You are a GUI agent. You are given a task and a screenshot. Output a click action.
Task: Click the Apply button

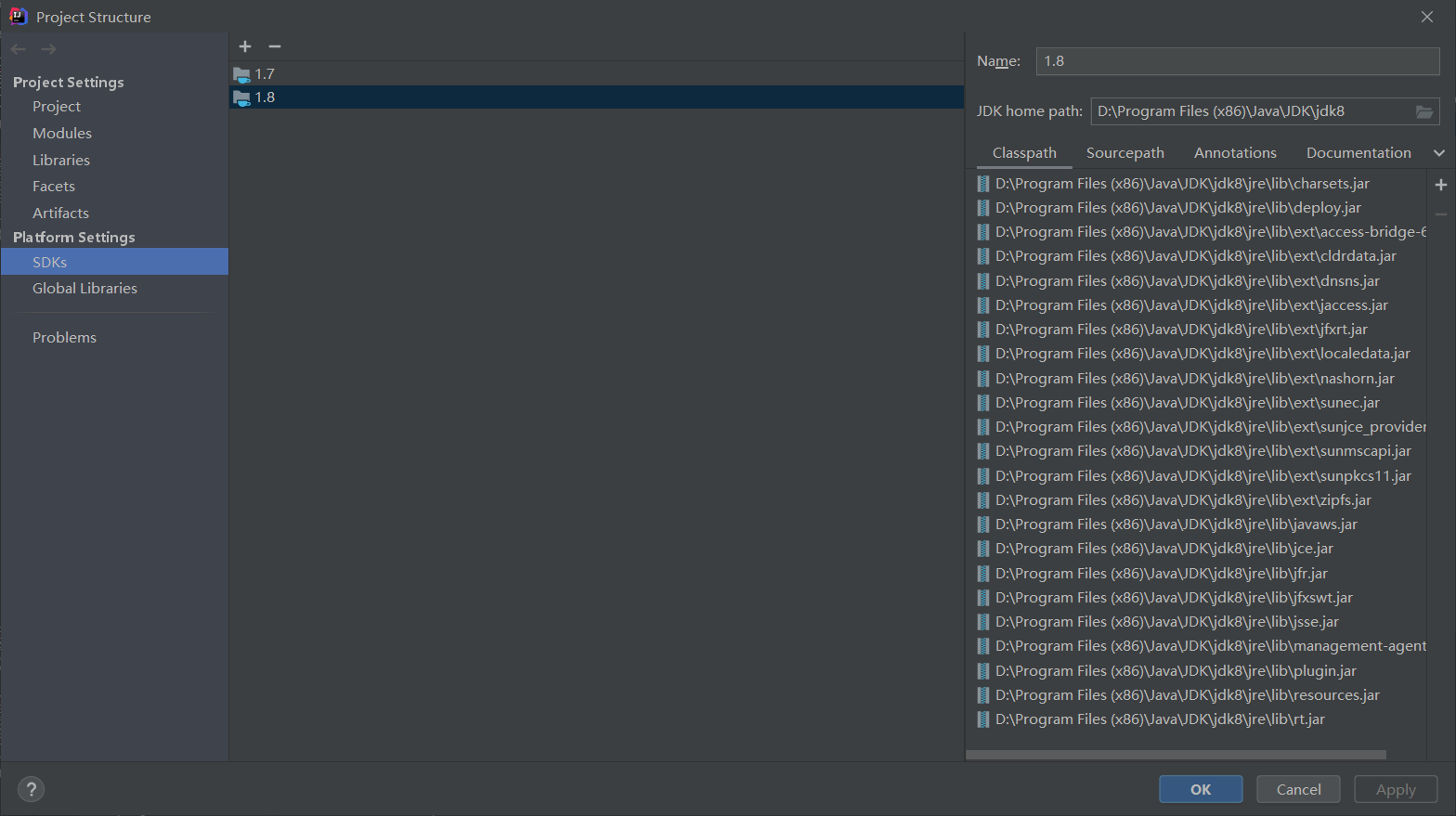click(x=1396, y=789)
